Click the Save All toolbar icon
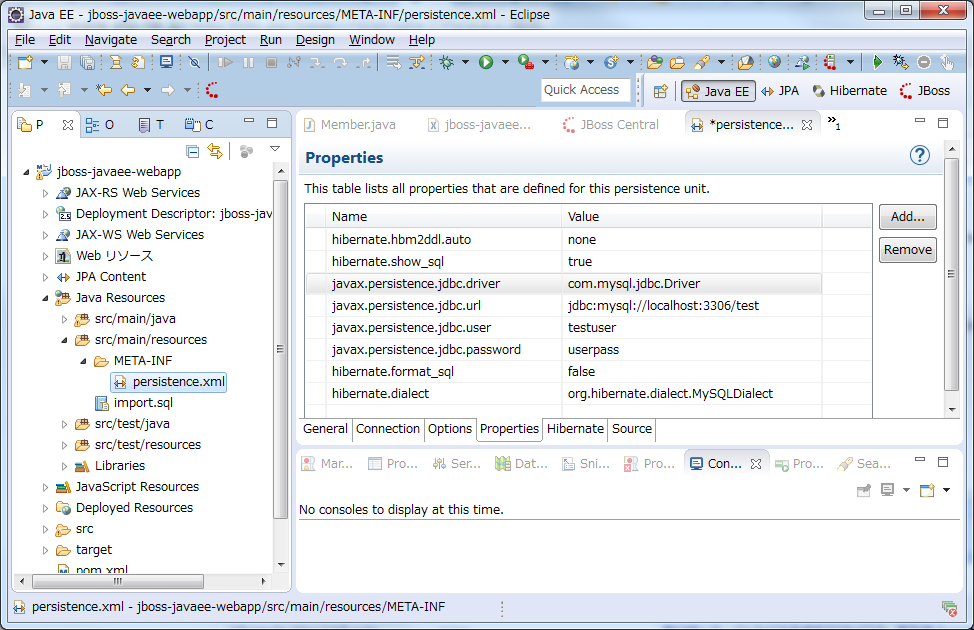Screen dimensions: 974x630 pyautogui.click(x=88, y=62)
